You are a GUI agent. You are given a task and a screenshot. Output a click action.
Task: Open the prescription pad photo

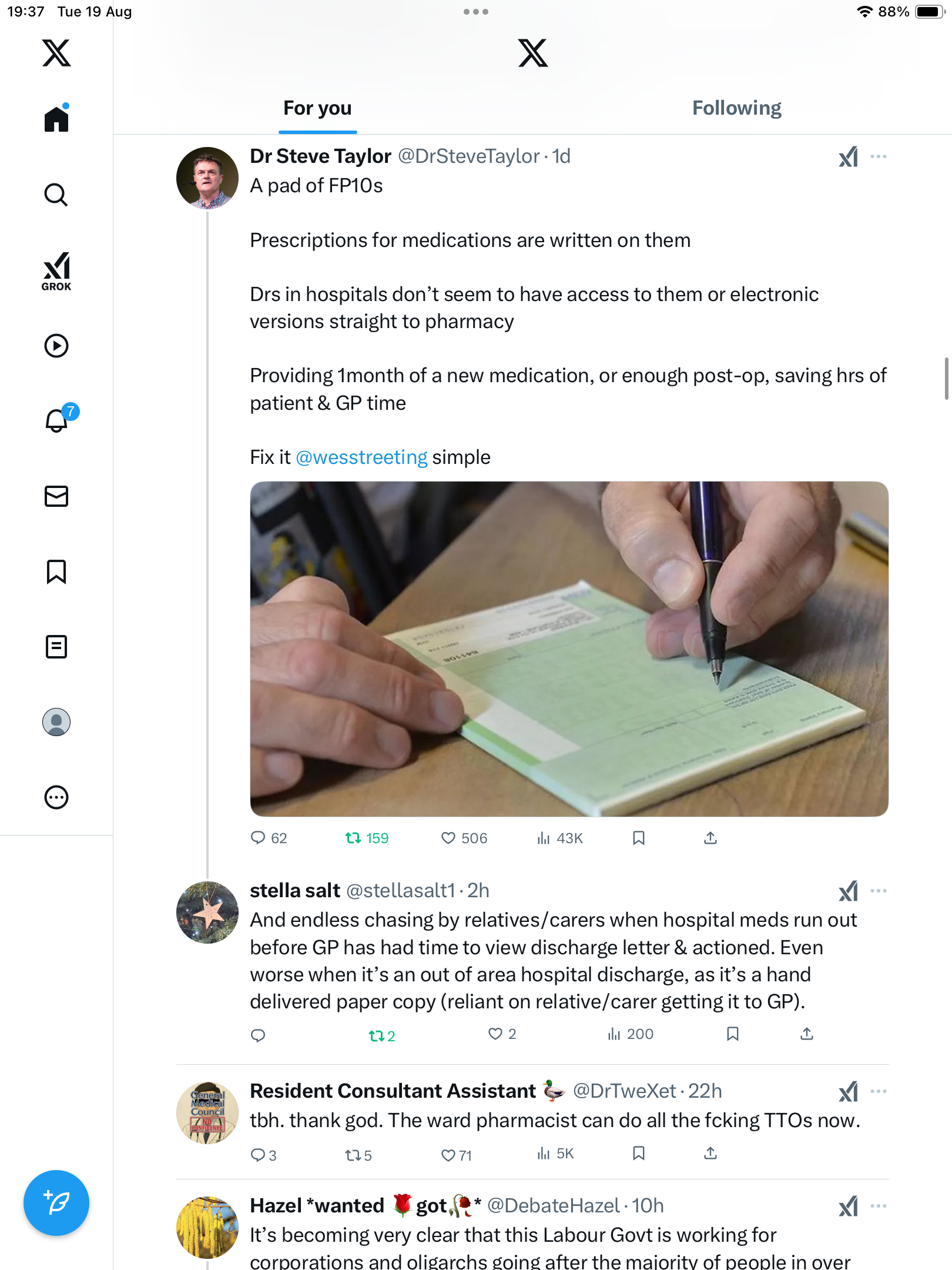[x=569, y=649]
